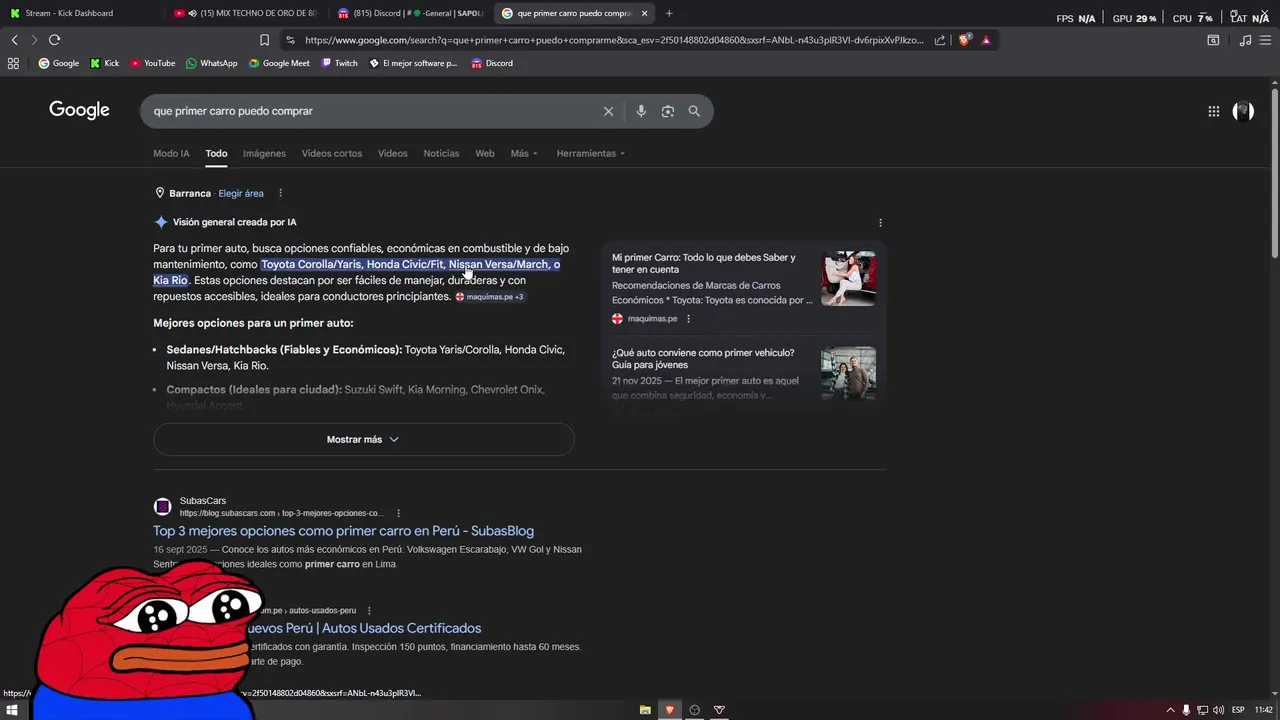This screenshot has width=1280, height=720.
Task: Open the maquimas.pe +3 sources chip
Action: (x=489, y=297)
